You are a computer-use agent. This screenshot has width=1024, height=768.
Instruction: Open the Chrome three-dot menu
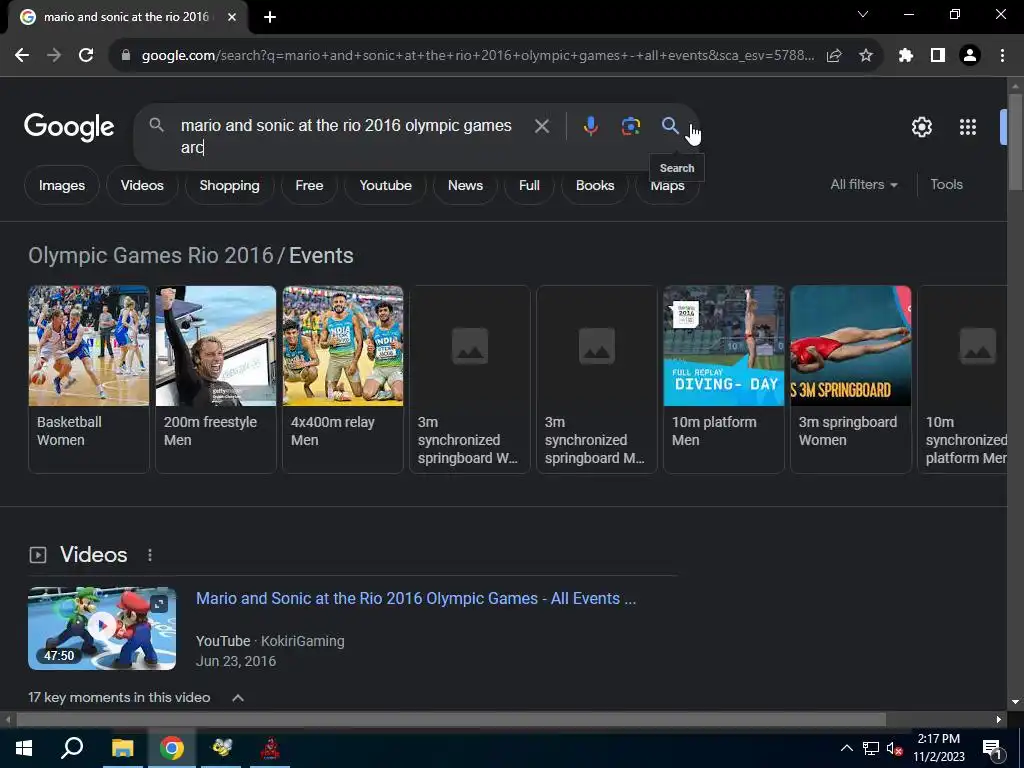[x=1002, y=56]
